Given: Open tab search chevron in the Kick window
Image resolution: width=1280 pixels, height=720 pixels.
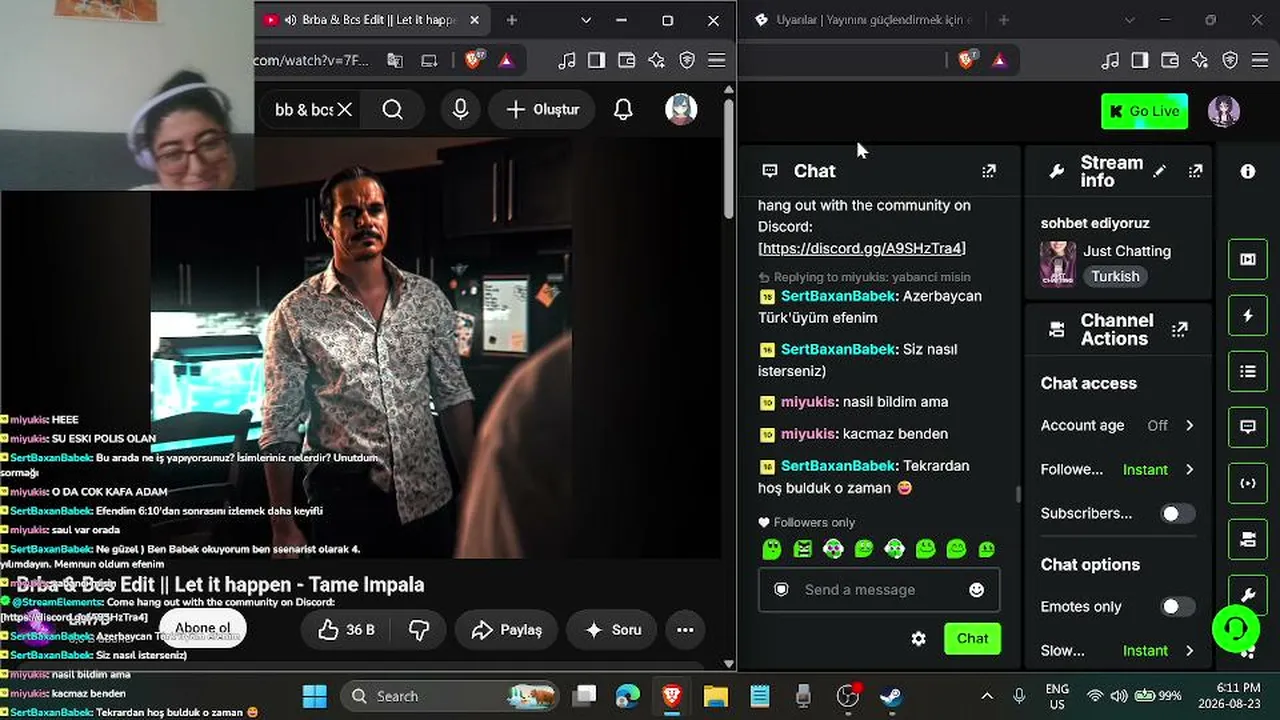Looking at the screenshot, I should (1130, 20).
